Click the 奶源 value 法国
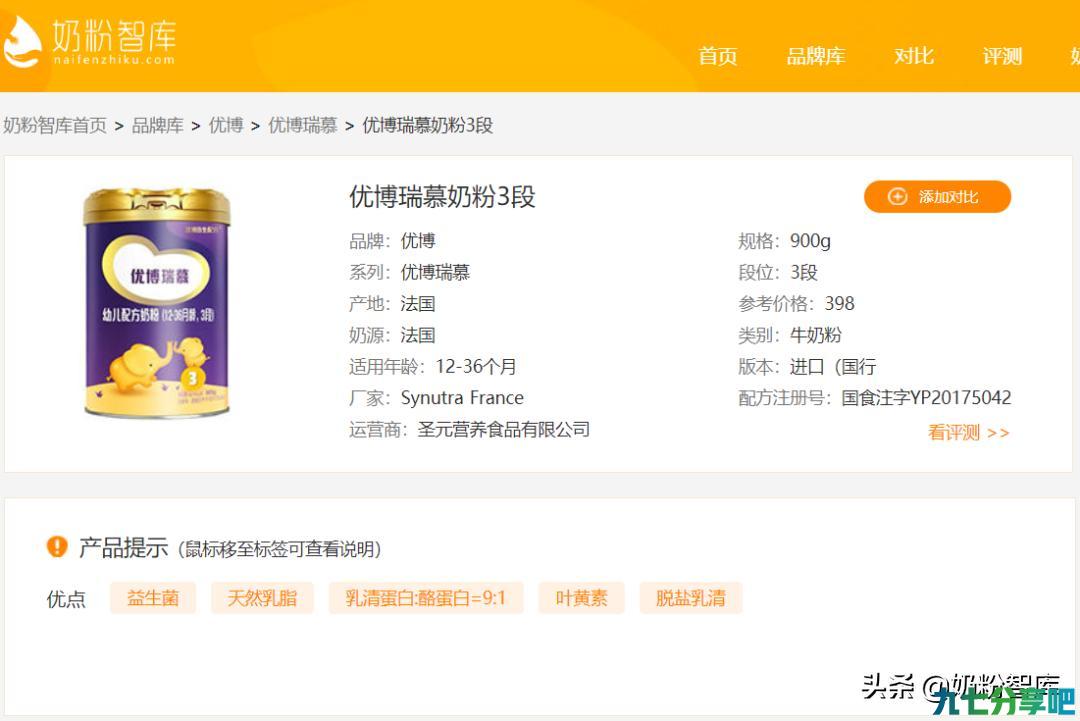The height and width of the screenshot is (721, 1080). pyautogui.click(x=418, y=335)
